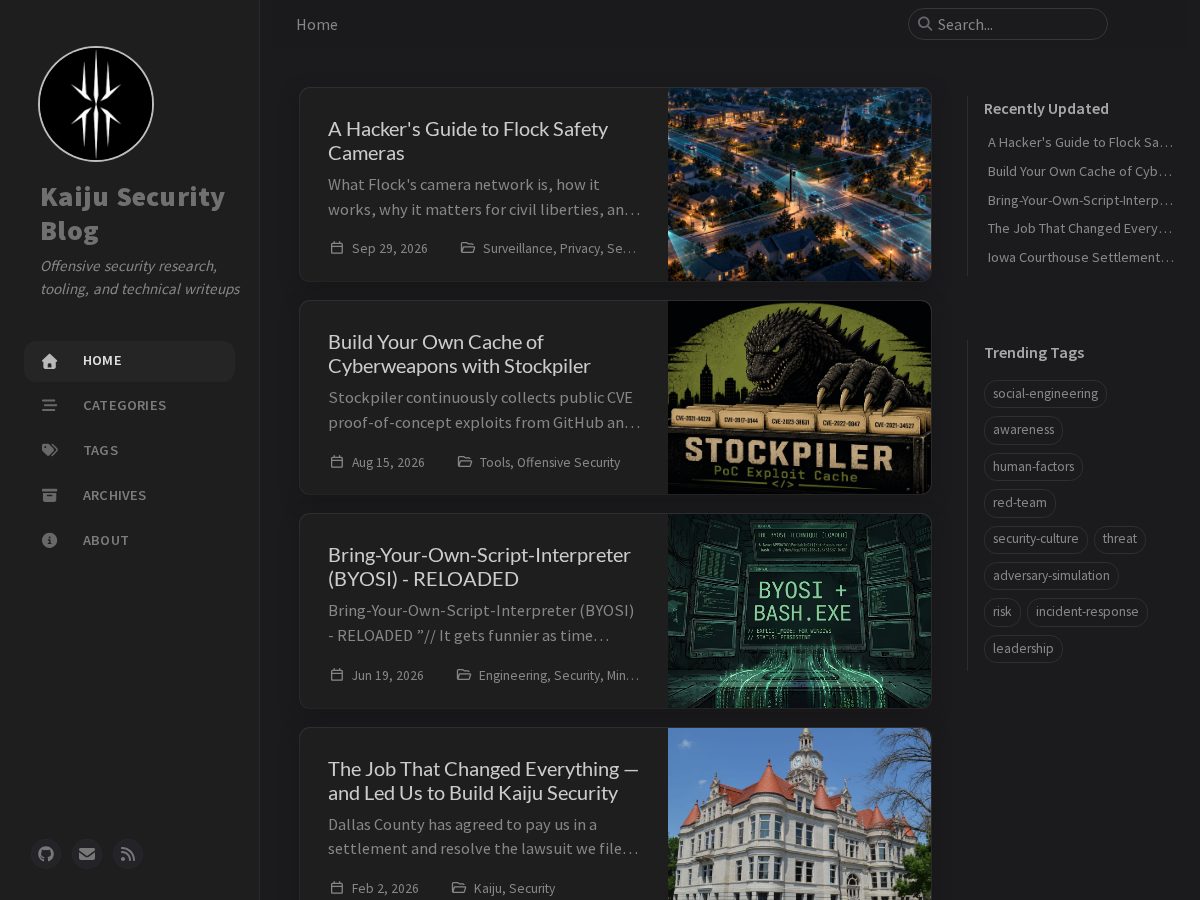Click the date Aug 15, 2026

pos(388,462)
